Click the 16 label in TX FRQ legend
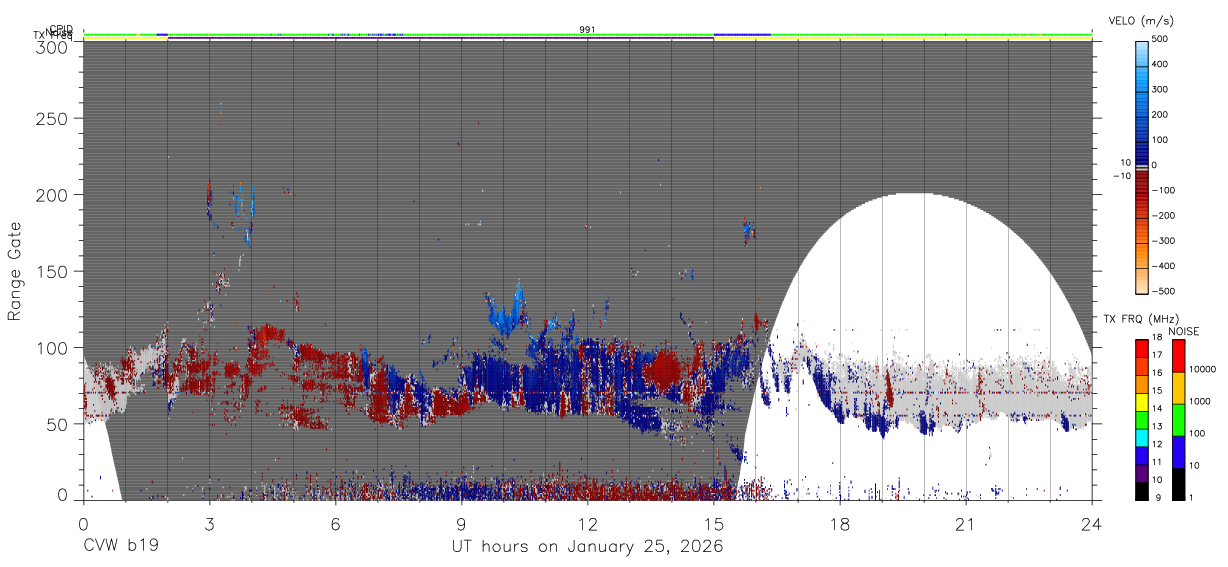Screen dimensions: 1228x567 pyautogui.click(x=1159, y=373)
